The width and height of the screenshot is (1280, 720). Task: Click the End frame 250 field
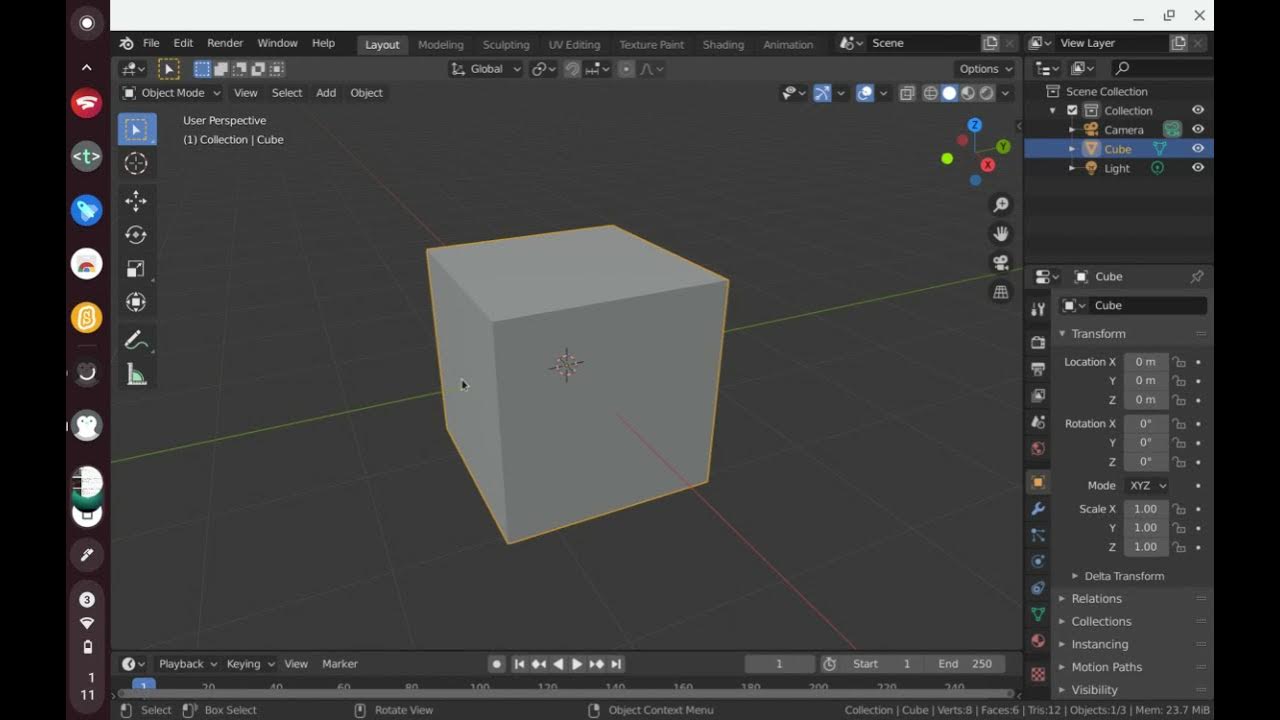pos(965,664)
